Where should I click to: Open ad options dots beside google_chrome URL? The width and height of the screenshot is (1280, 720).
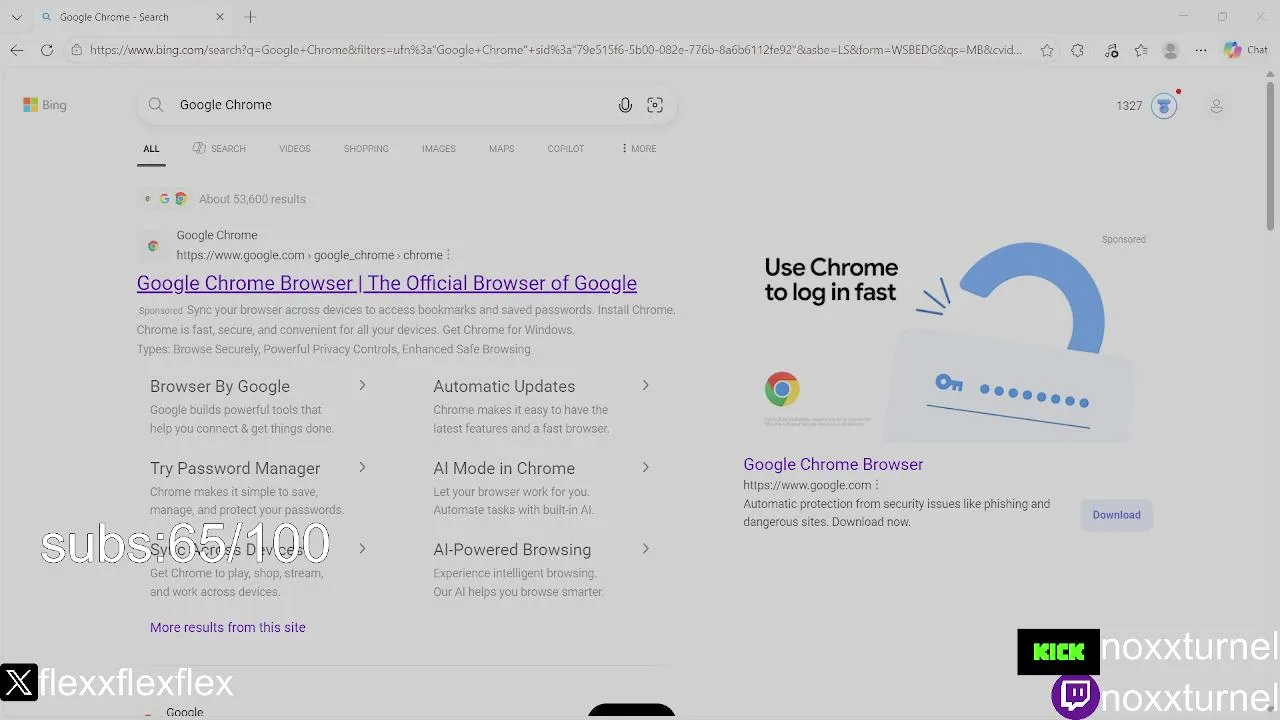pos(448,255)
